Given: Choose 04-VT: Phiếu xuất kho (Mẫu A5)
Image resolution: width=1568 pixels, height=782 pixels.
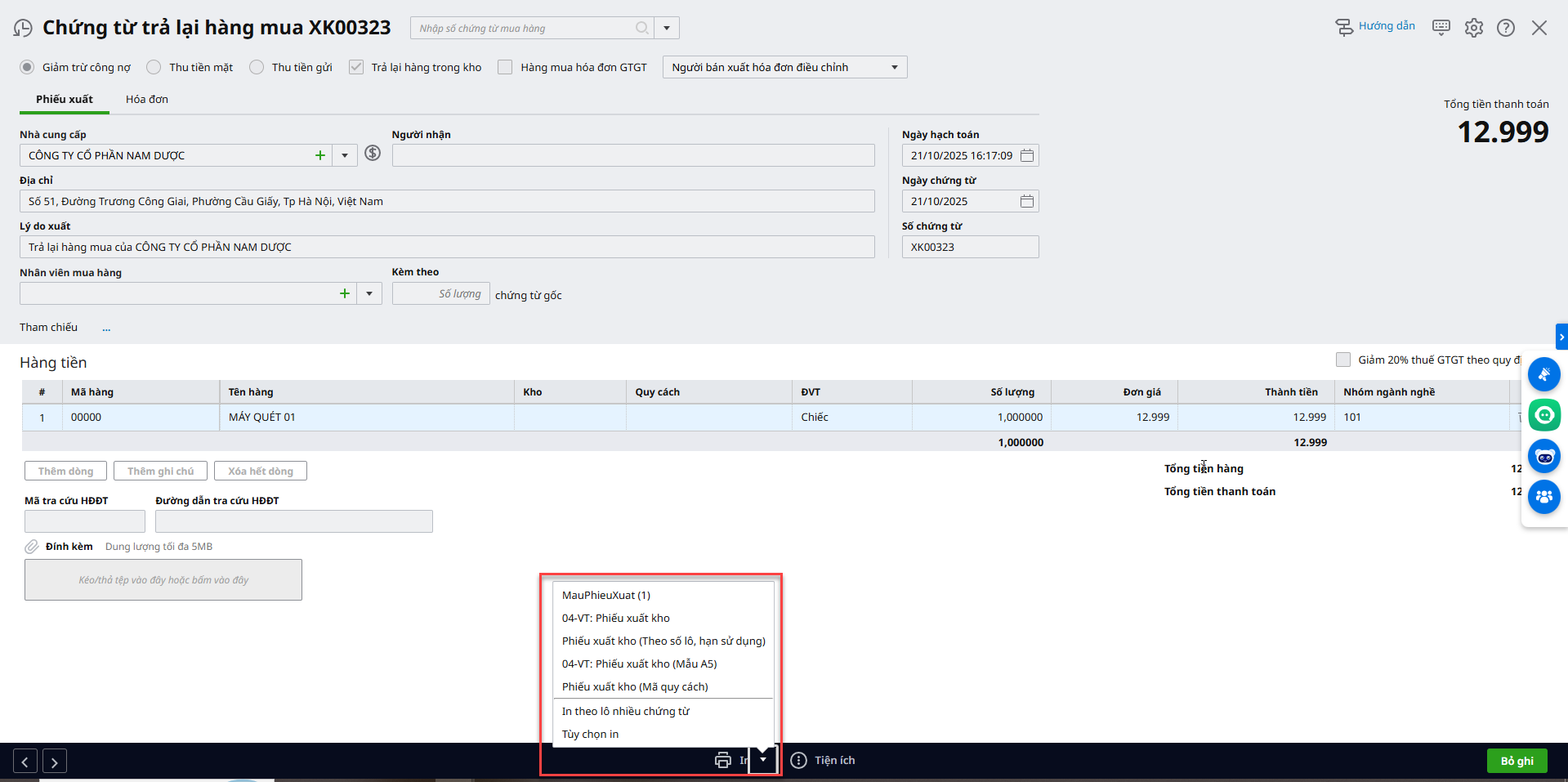Looking at the screenshot, I should click(x=639, y=664).
